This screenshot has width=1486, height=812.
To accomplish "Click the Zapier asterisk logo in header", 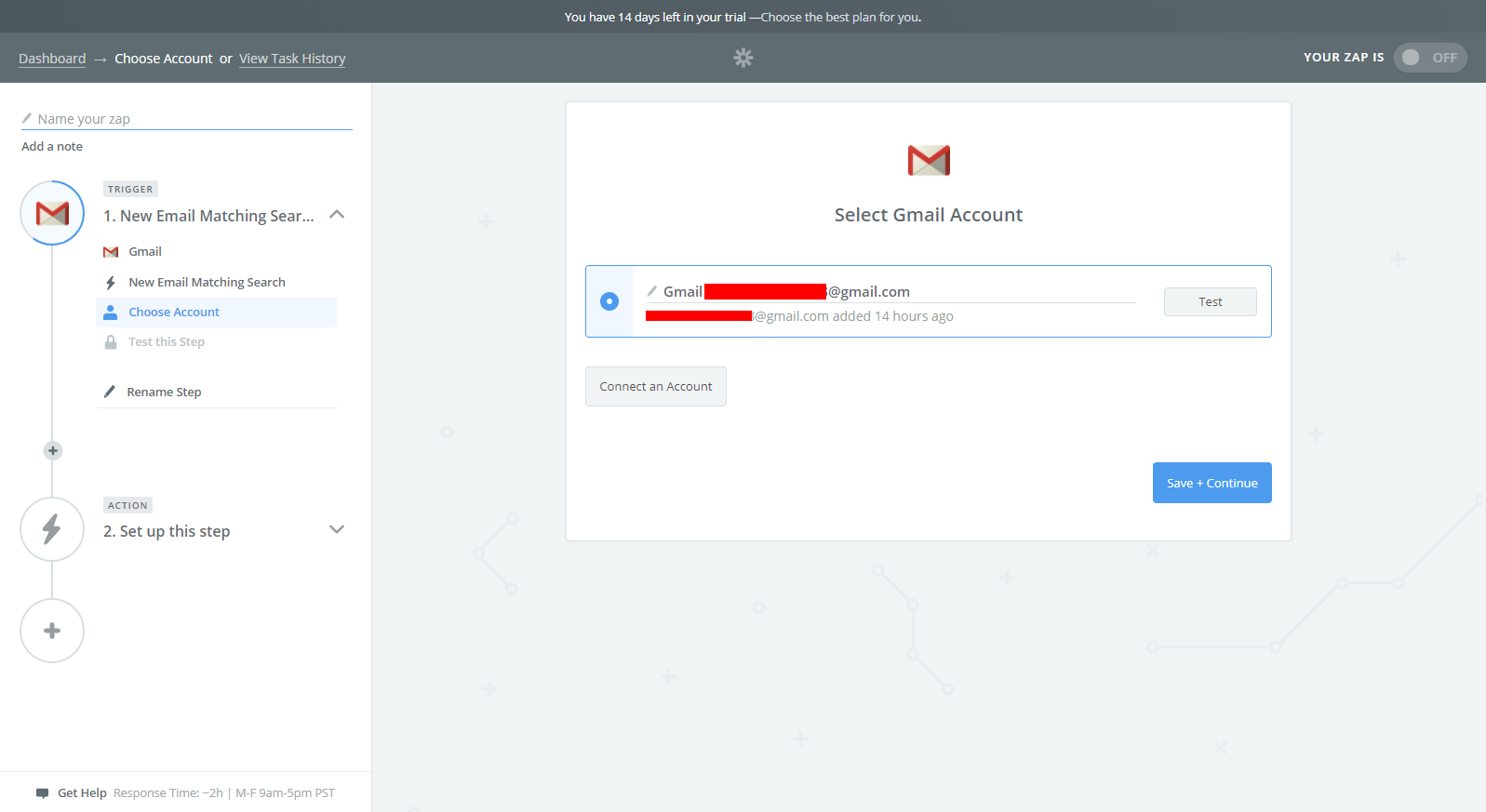I will click(743, 58).
